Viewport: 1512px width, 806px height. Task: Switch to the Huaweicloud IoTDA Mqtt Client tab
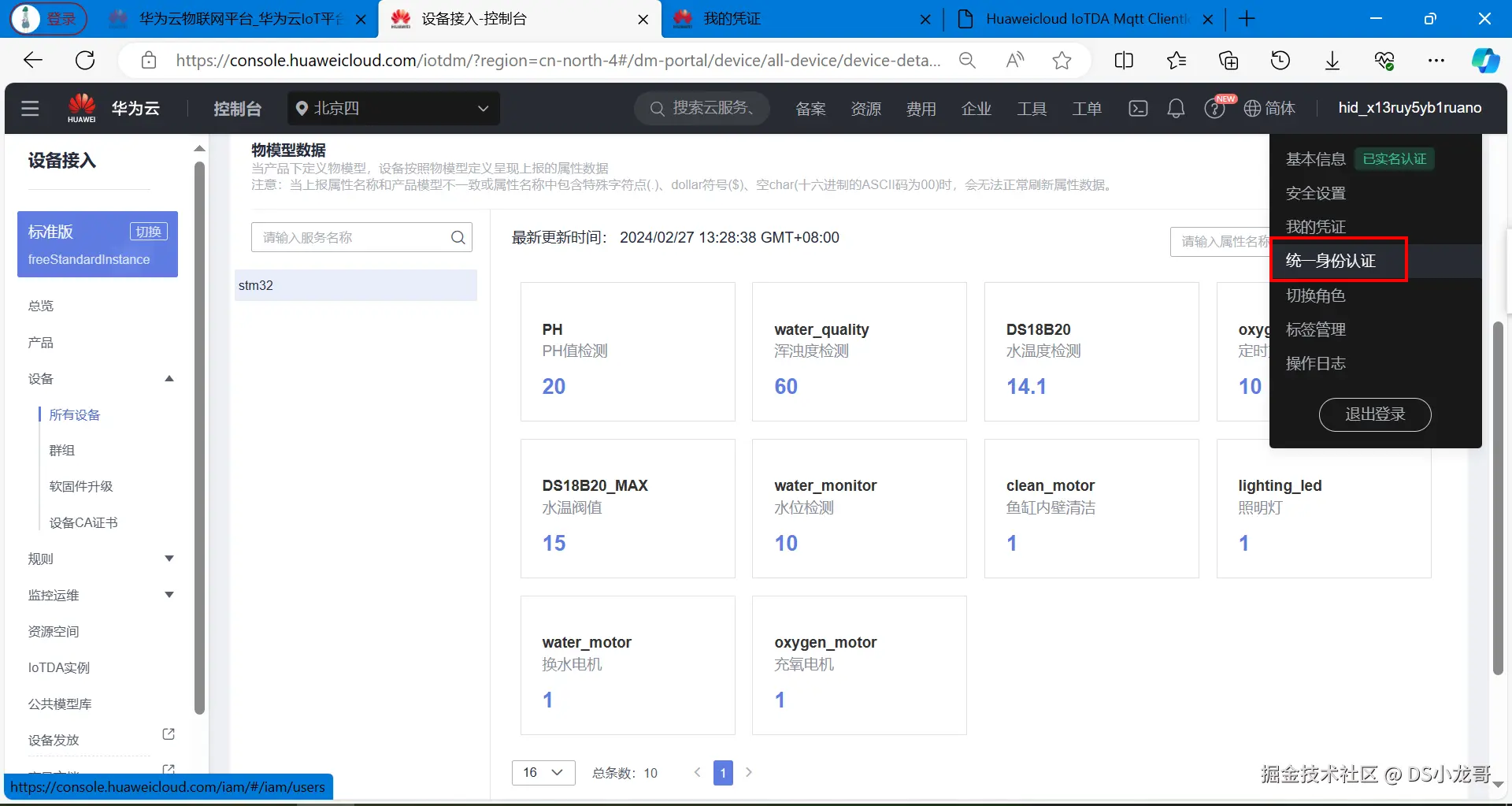tap(1085, 19)
